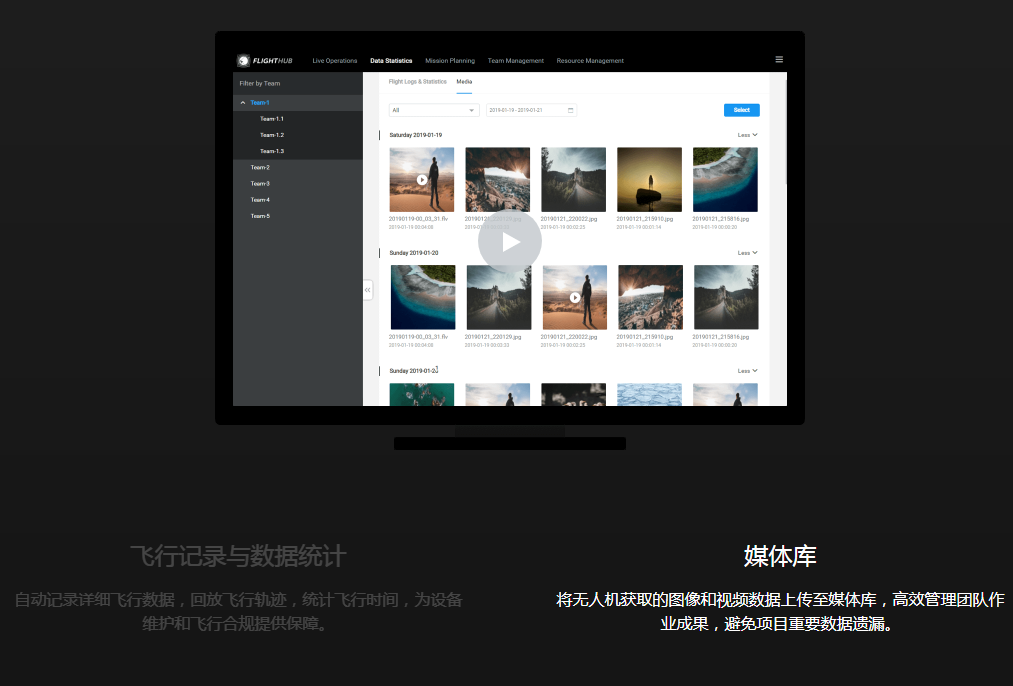Open Resource Management

point(590,61)
